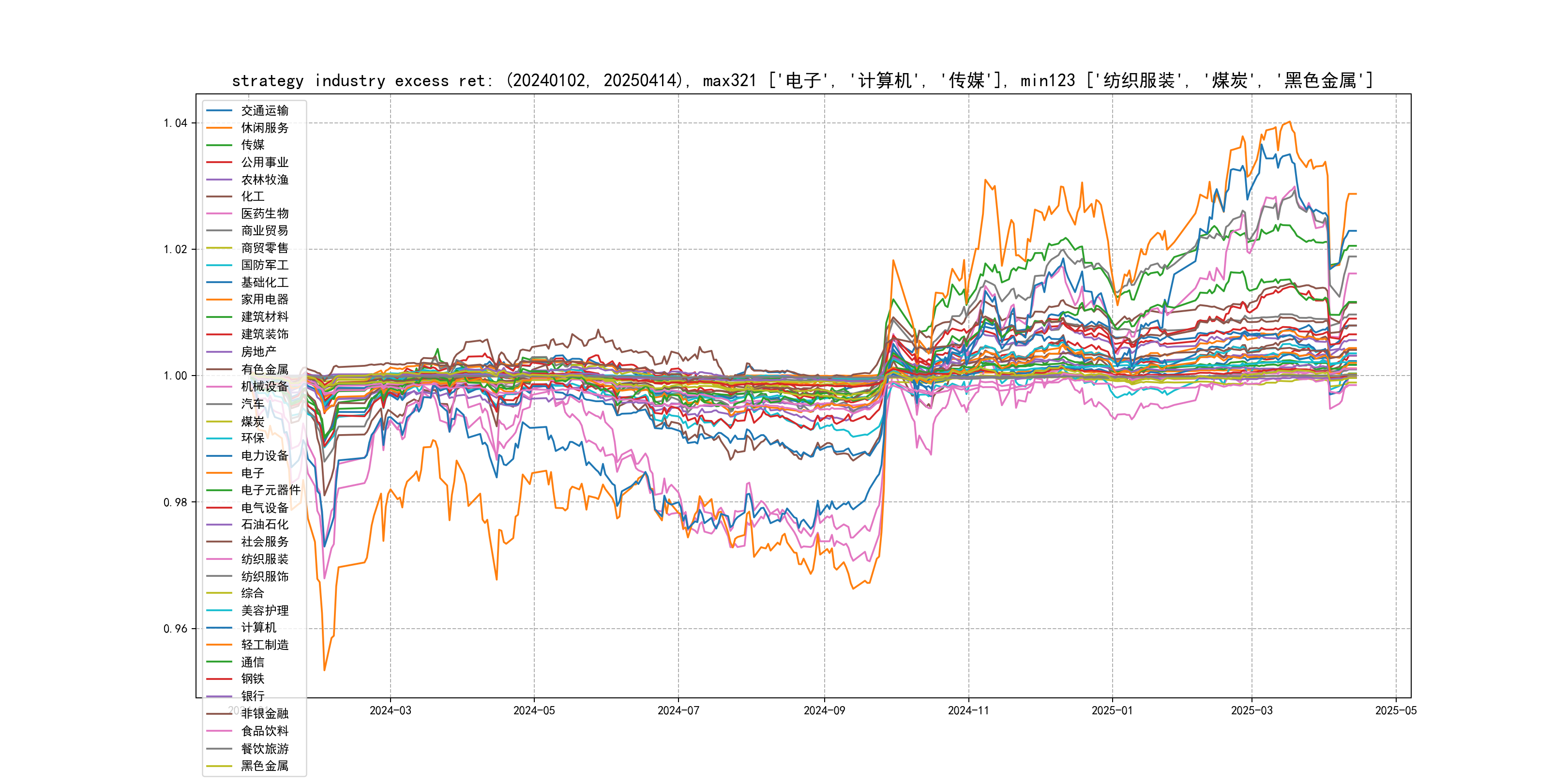The image size is (1568, 784).
Task: Select the 黑色金属 legend entry
Action: (264, 766)
